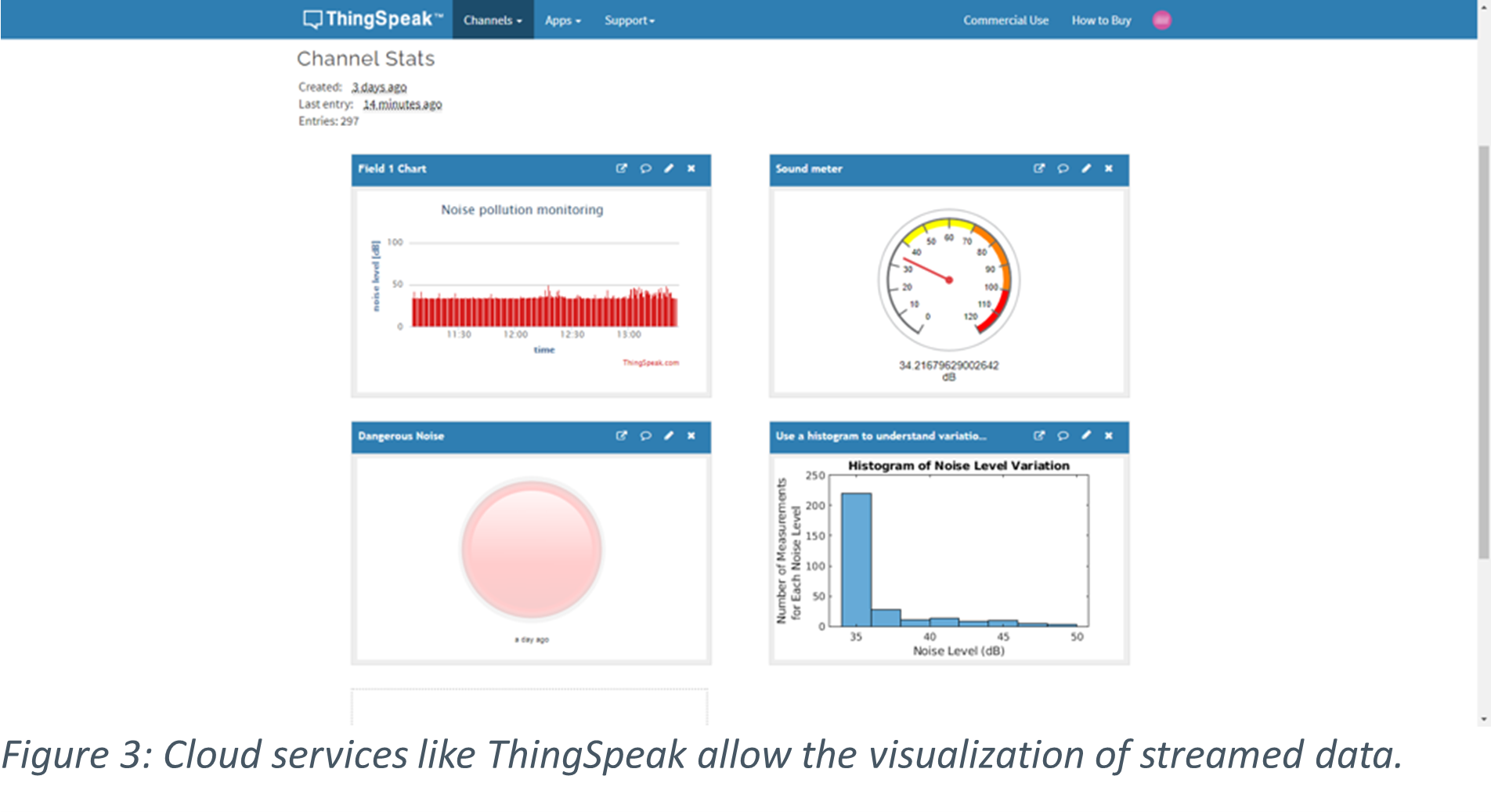Click the page vertical scrollbar

1483,352
